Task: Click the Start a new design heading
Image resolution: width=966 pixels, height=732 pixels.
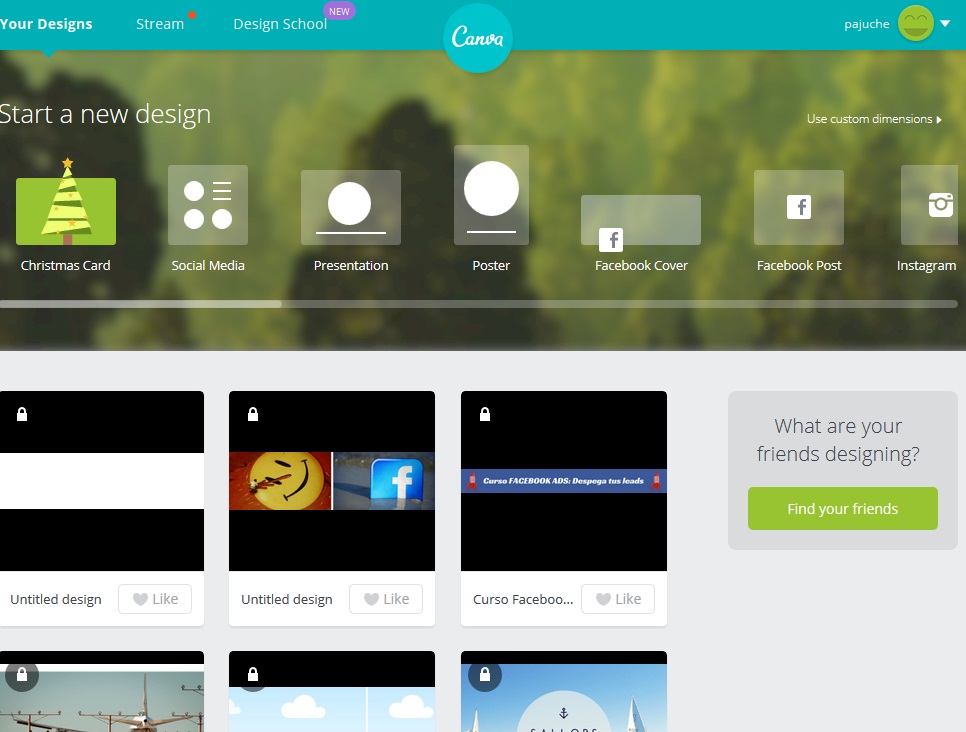Action: [x=105, y=114]
